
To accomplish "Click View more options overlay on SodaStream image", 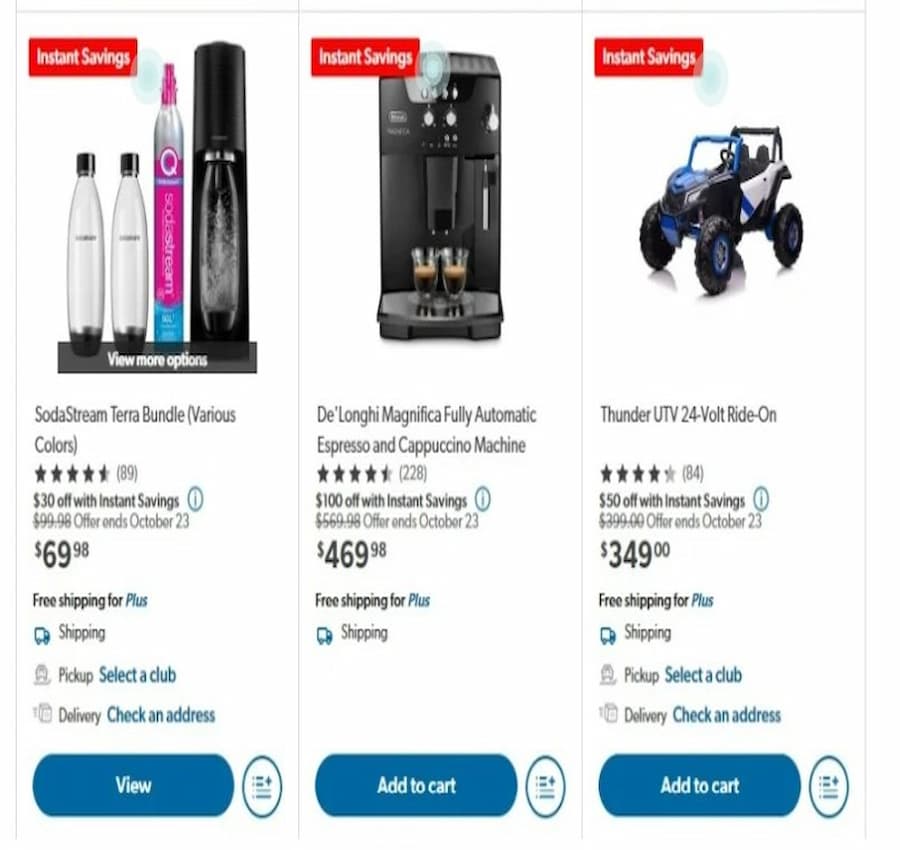I will tap(157, 359).
